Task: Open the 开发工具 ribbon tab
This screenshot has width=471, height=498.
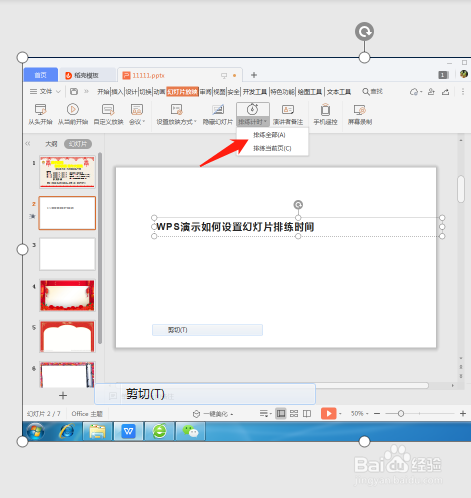Action: coord(255,92)
